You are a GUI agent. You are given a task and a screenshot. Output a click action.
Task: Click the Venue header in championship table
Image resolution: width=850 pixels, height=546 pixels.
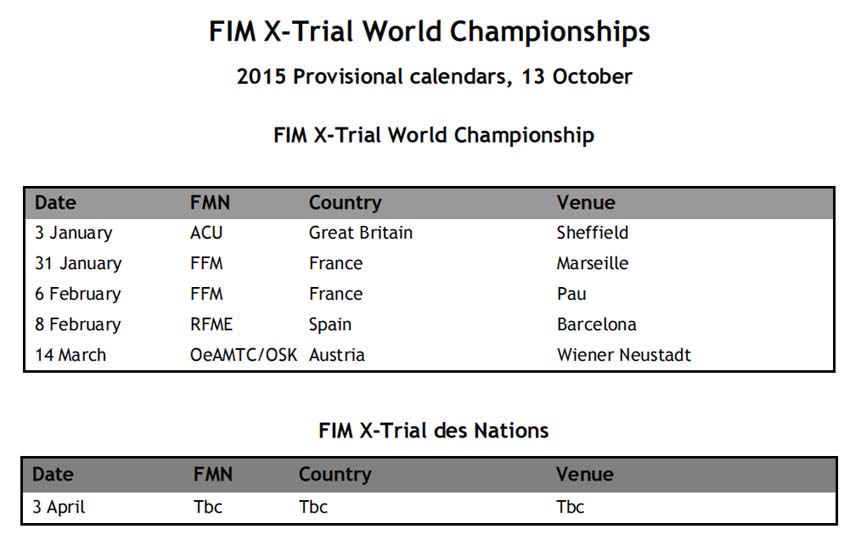point(586,203)
